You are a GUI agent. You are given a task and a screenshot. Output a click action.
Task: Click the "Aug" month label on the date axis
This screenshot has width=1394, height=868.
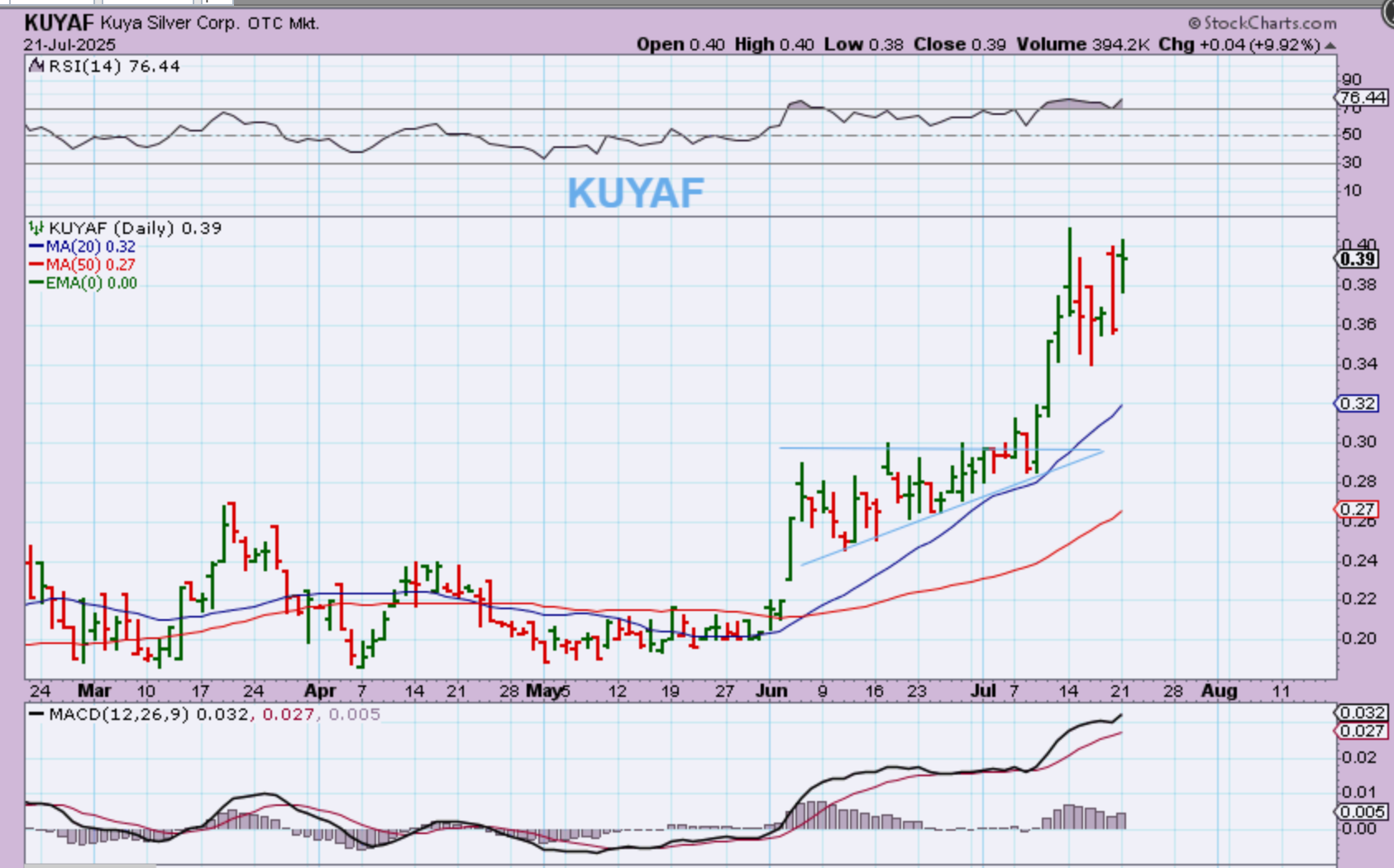[x=1219, y=690]
